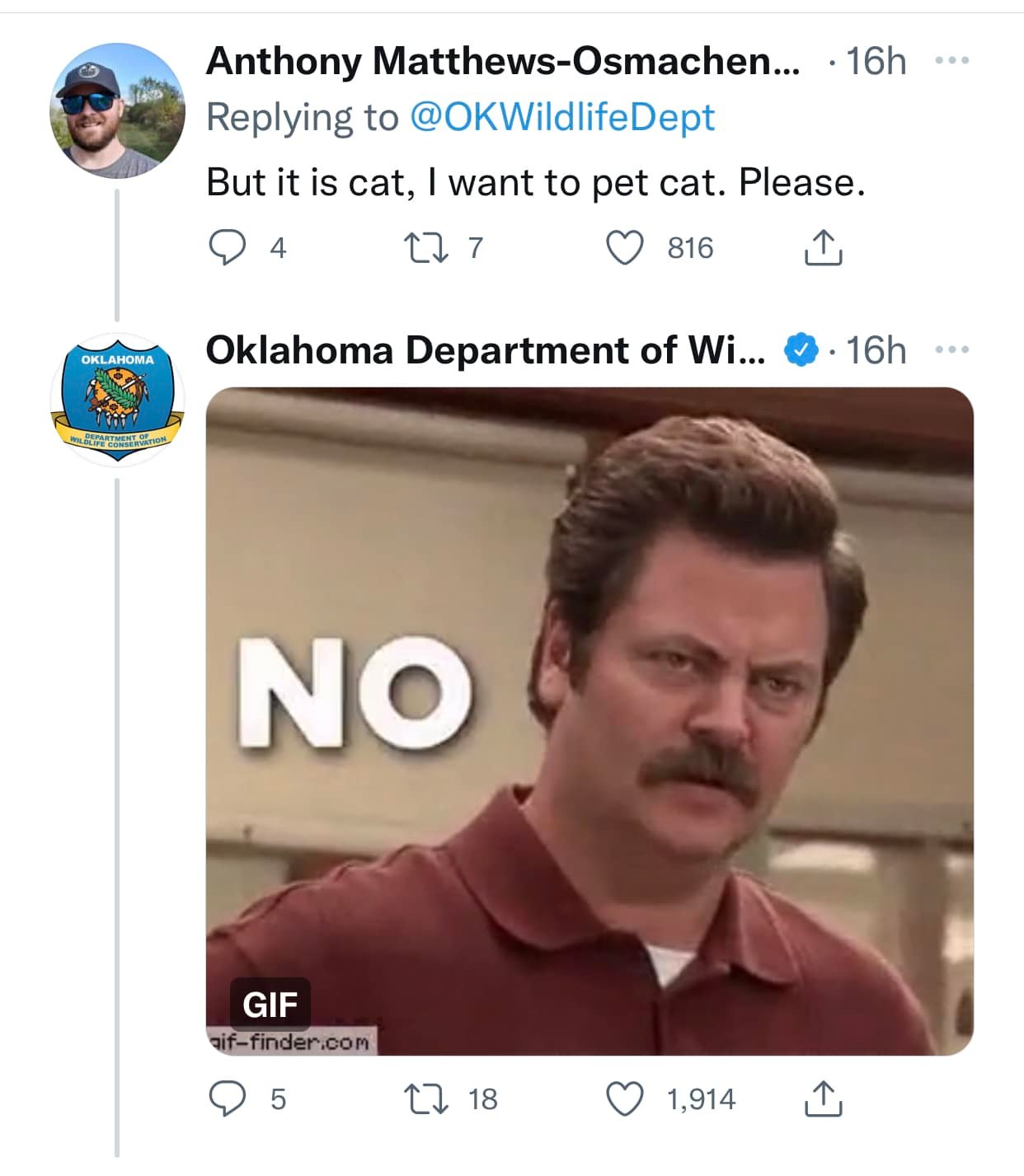Viewport: 1024px width, 1176px height.
Task: Reply to Oklahoma Wildlife Department's GIF tweet
Action: (226, 1099)
